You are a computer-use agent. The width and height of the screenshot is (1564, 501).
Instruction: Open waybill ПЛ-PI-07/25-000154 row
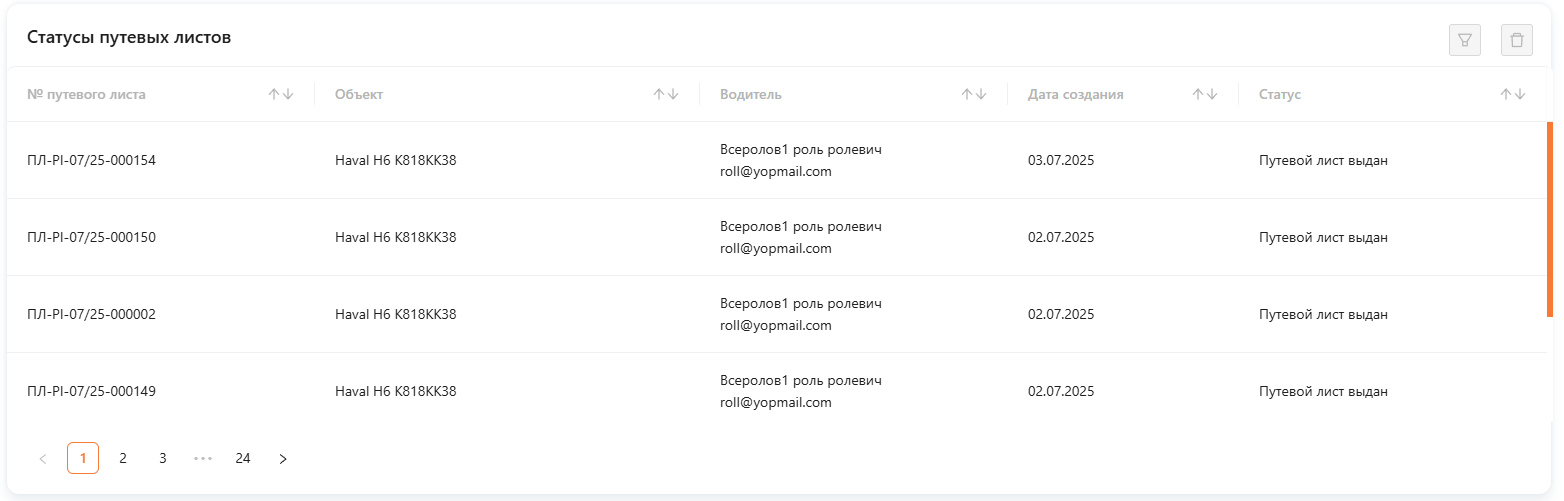coord(777,160)
